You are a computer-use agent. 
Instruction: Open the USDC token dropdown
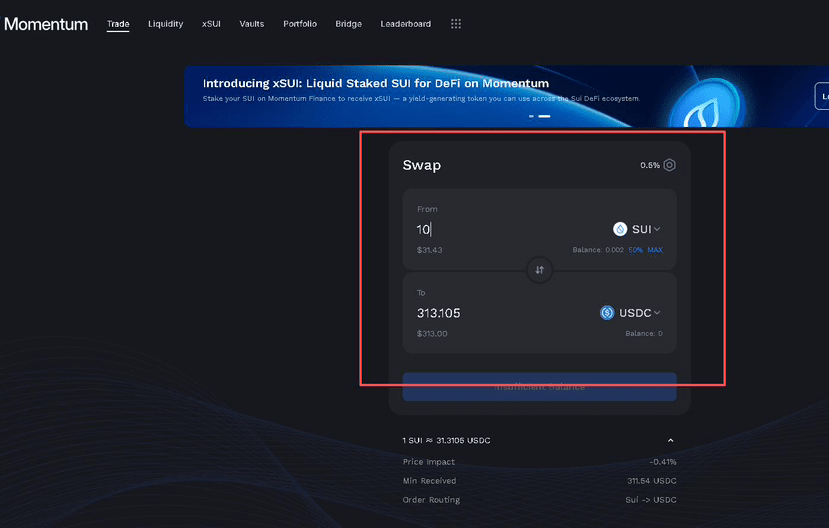point(632,313)
